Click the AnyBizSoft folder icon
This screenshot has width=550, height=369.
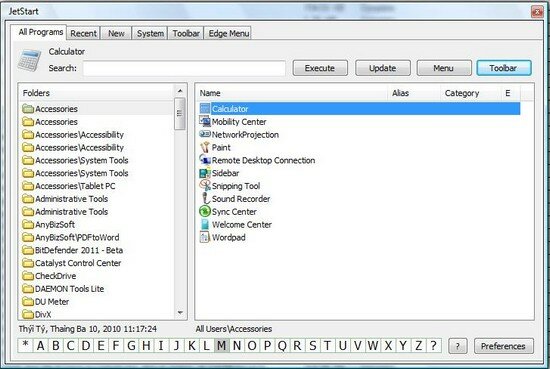click(28, 224)
